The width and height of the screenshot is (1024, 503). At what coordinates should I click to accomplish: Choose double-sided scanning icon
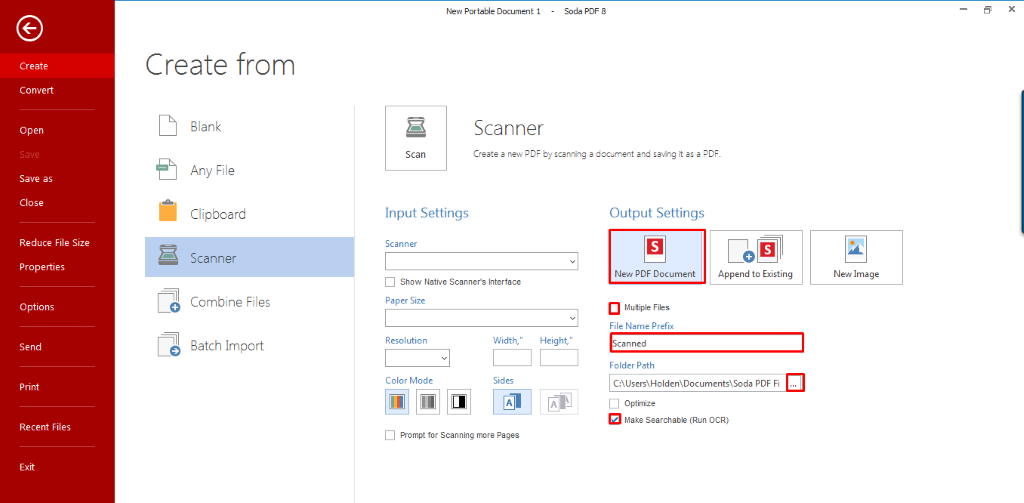[559, 402]
